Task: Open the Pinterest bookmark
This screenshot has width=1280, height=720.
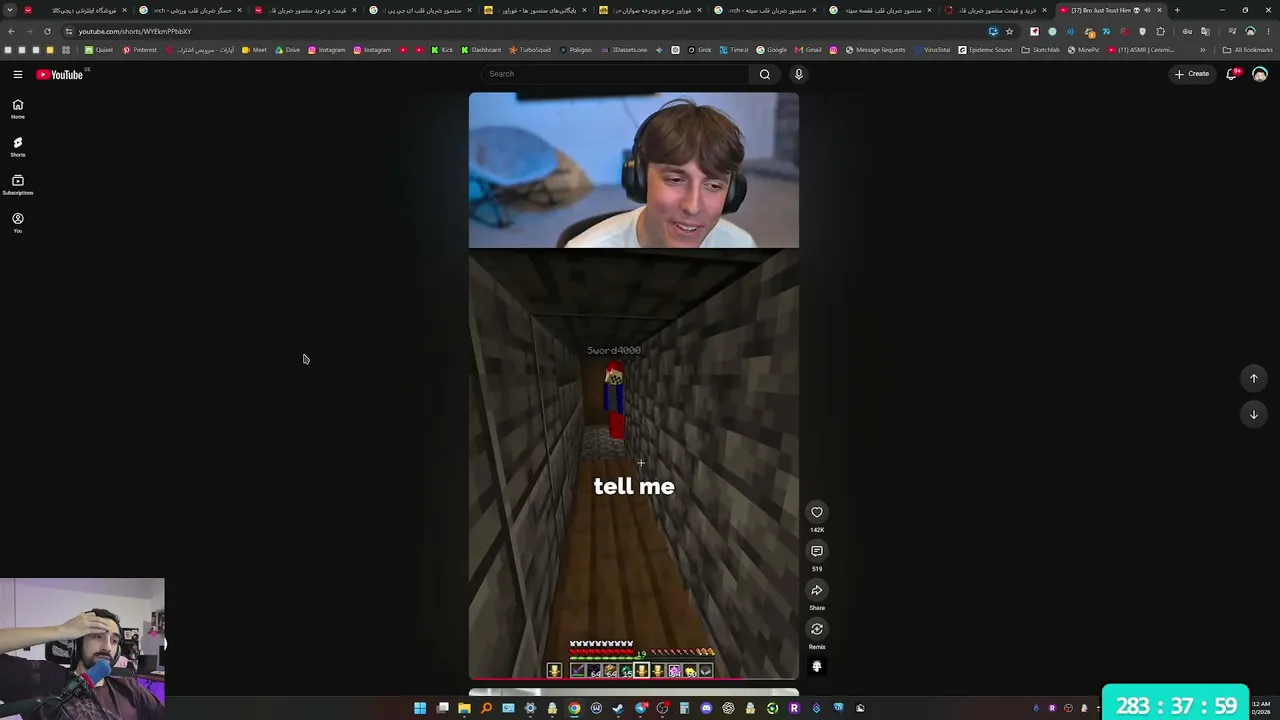Action: coord(140,50)
